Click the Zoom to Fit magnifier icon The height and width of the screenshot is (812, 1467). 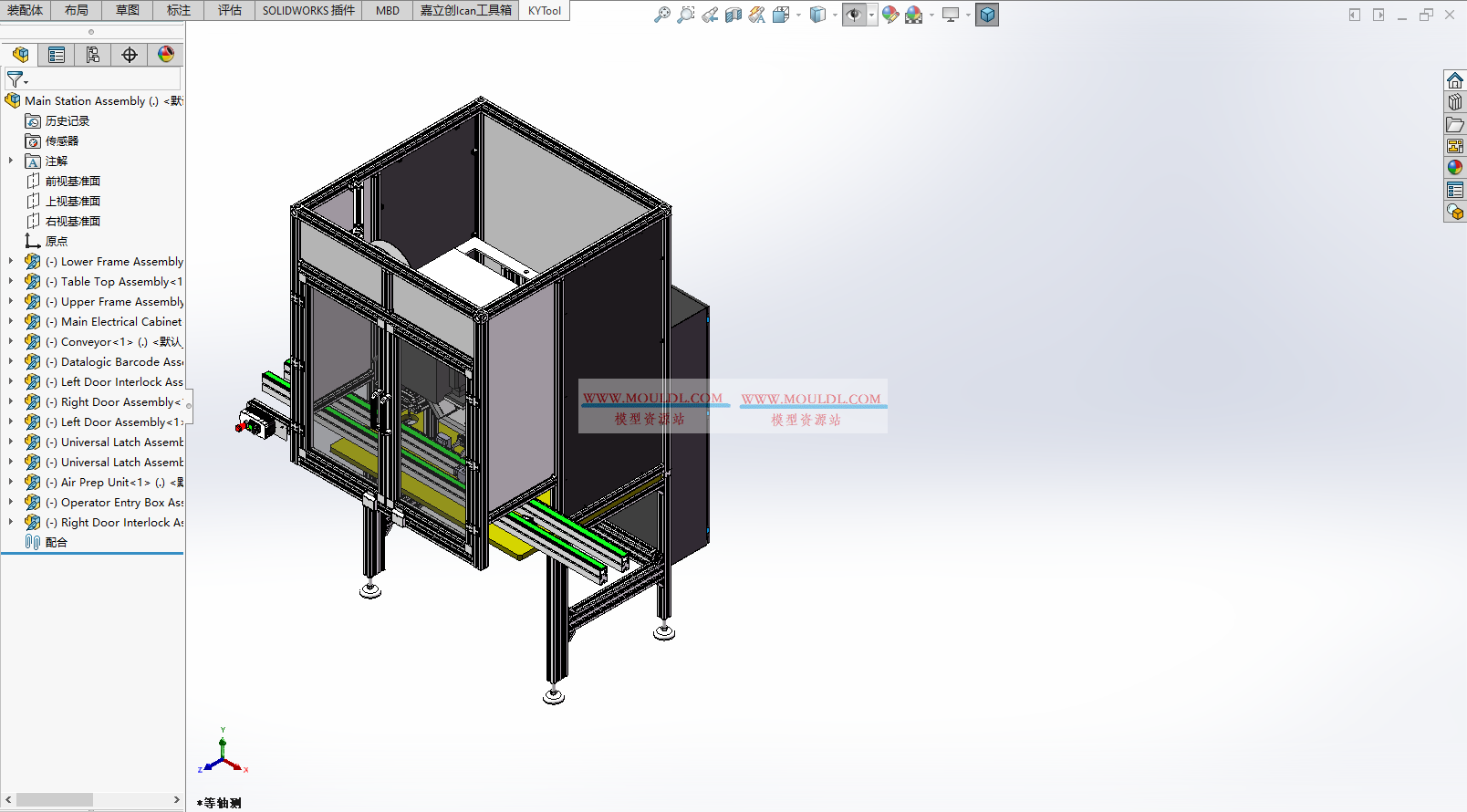tap(662, 15)
